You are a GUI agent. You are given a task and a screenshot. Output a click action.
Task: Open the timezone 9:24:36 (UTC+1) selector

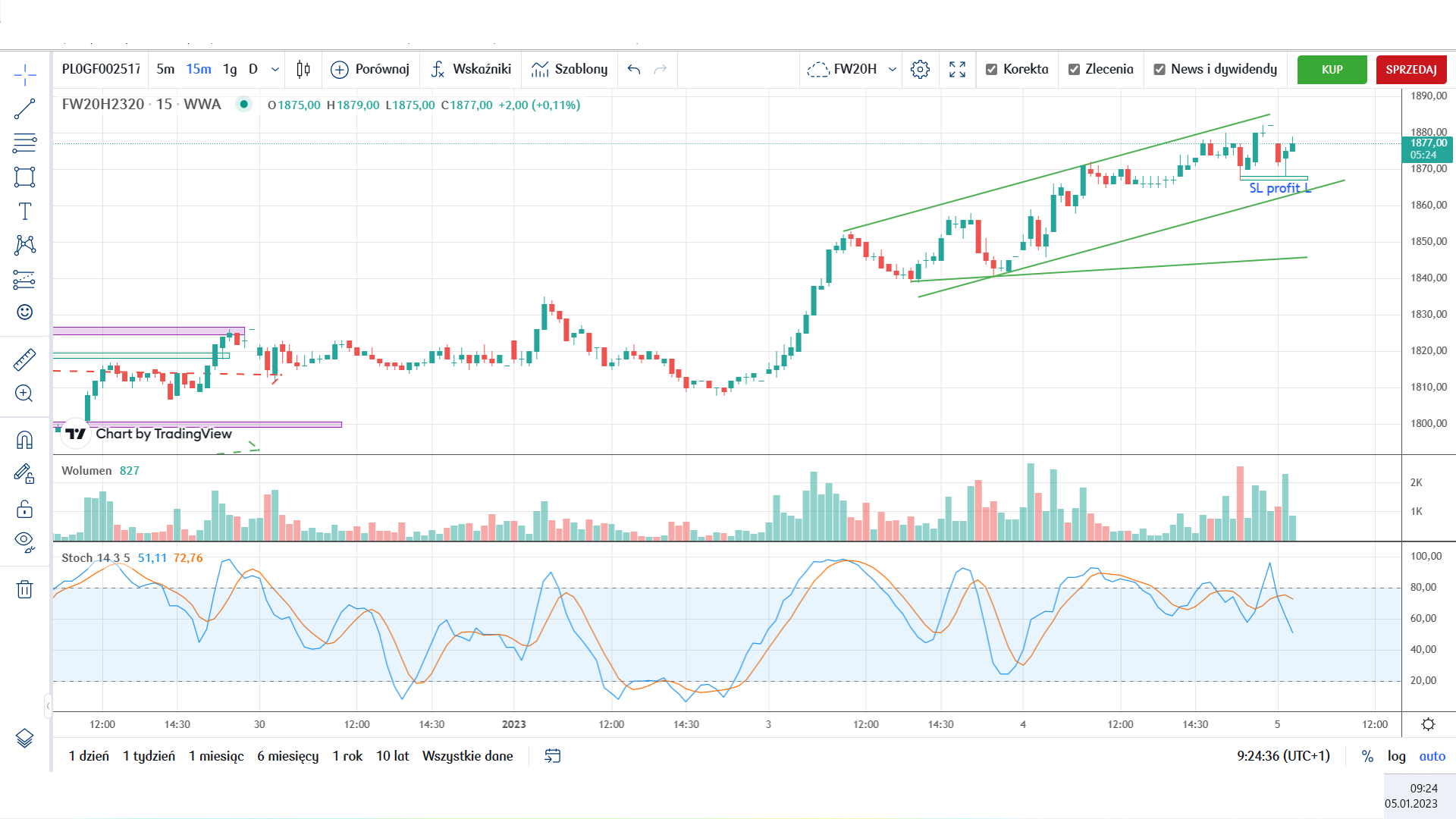point(1283,756)
